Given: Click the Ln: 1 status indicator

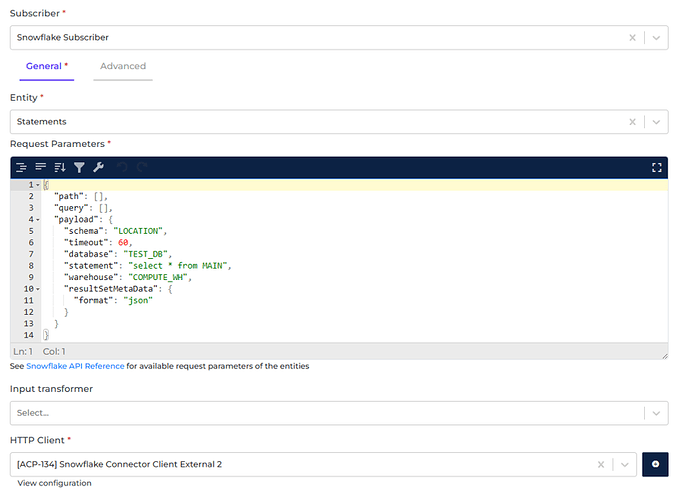Looking at the screenshot, I should pyautogui.click(x=23, y=352).
